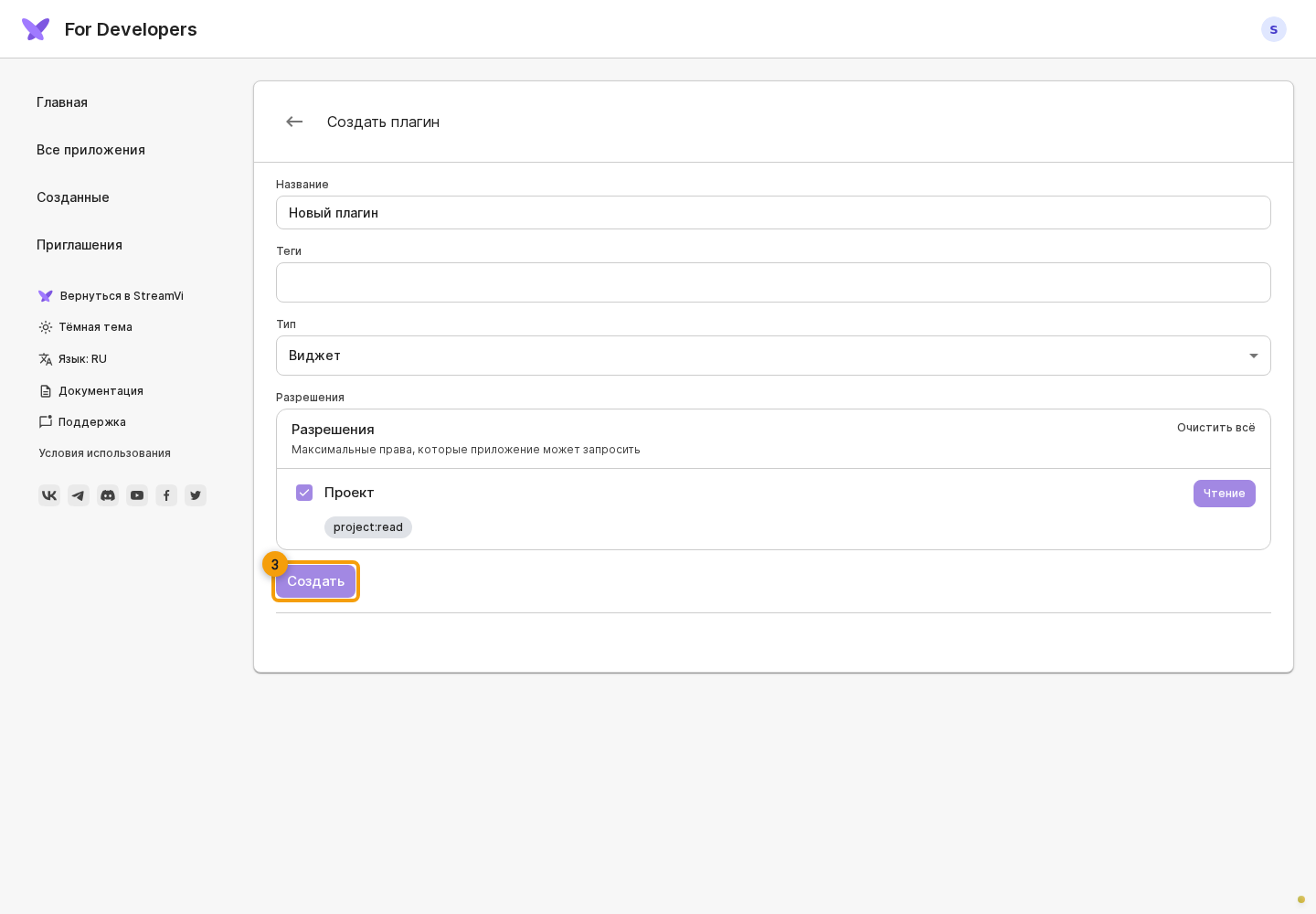Open the Twitter social icon
Screen dimensions: 1316x914
(196, 495)
